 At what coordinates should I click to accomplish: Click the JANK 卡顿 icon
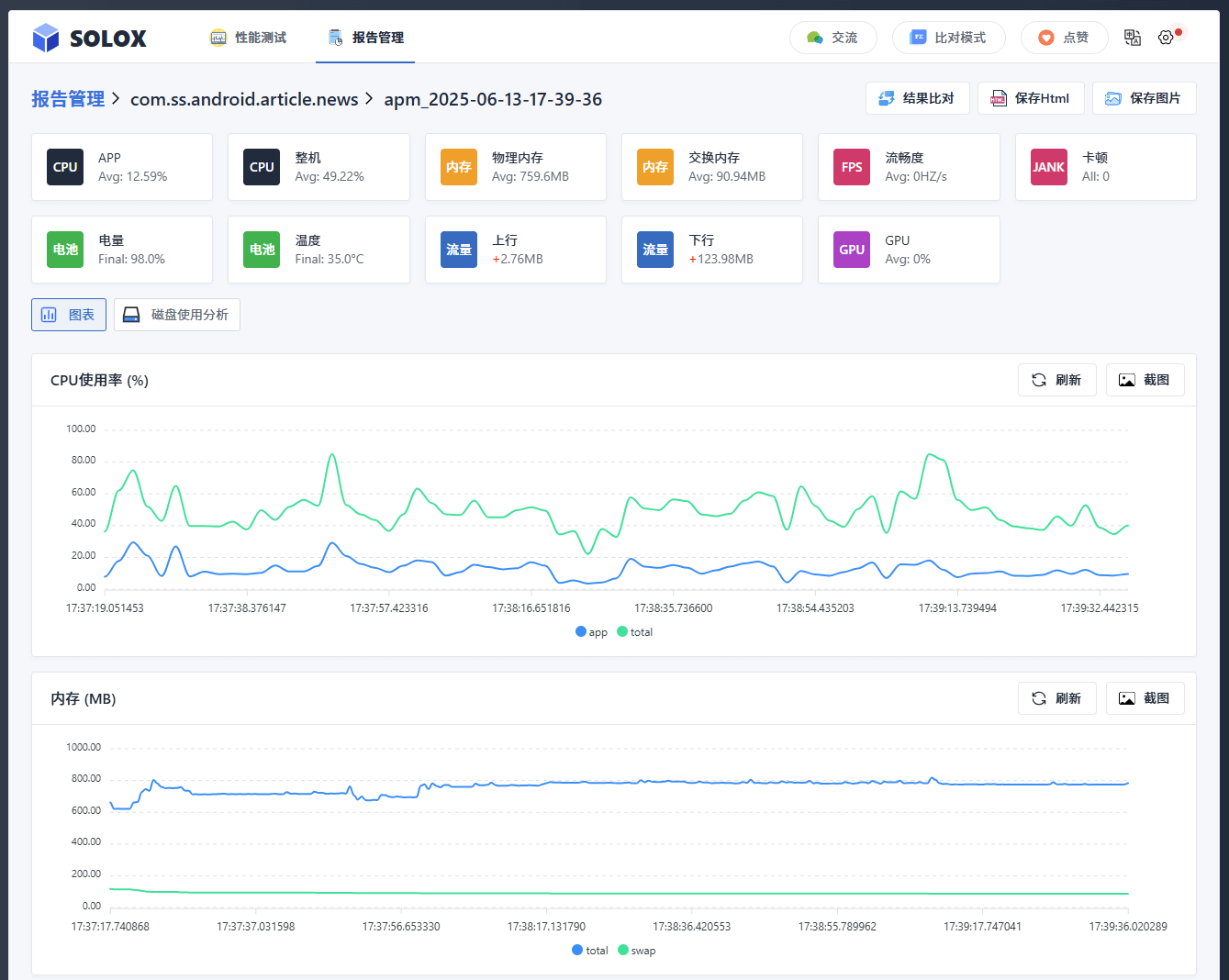click(x=1049, y=167)
